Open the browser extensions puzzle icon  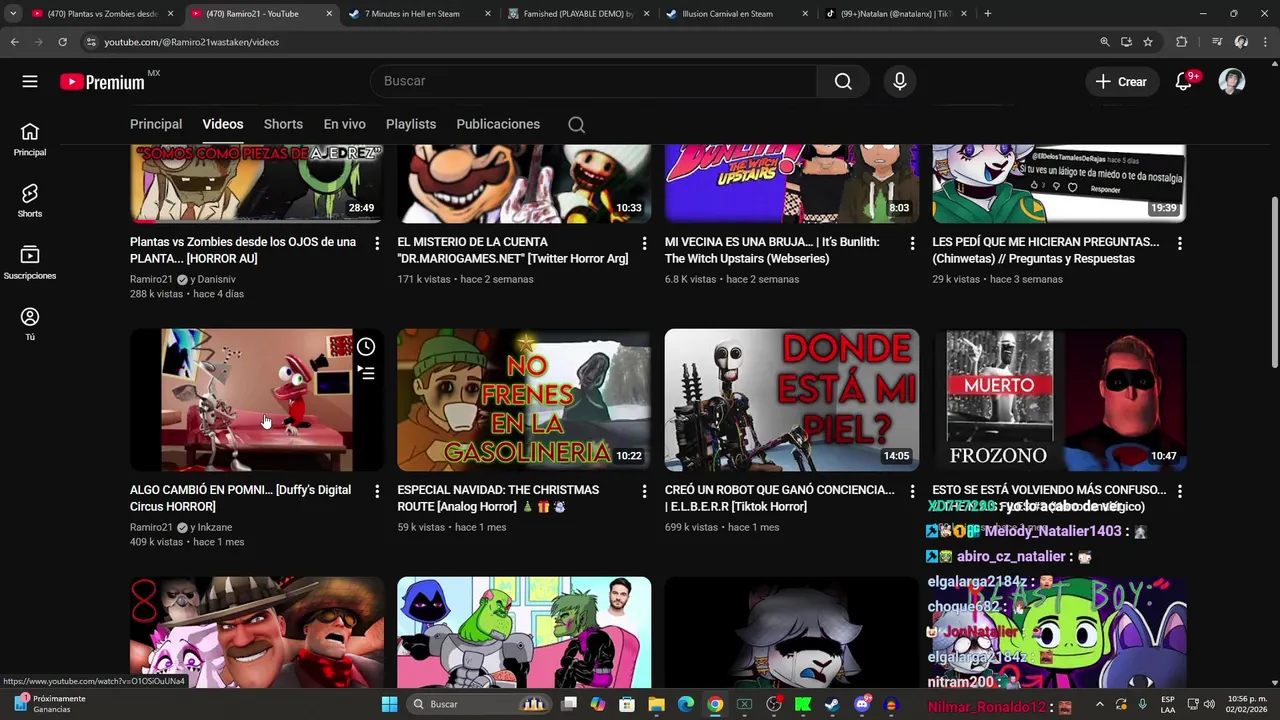1182,42
